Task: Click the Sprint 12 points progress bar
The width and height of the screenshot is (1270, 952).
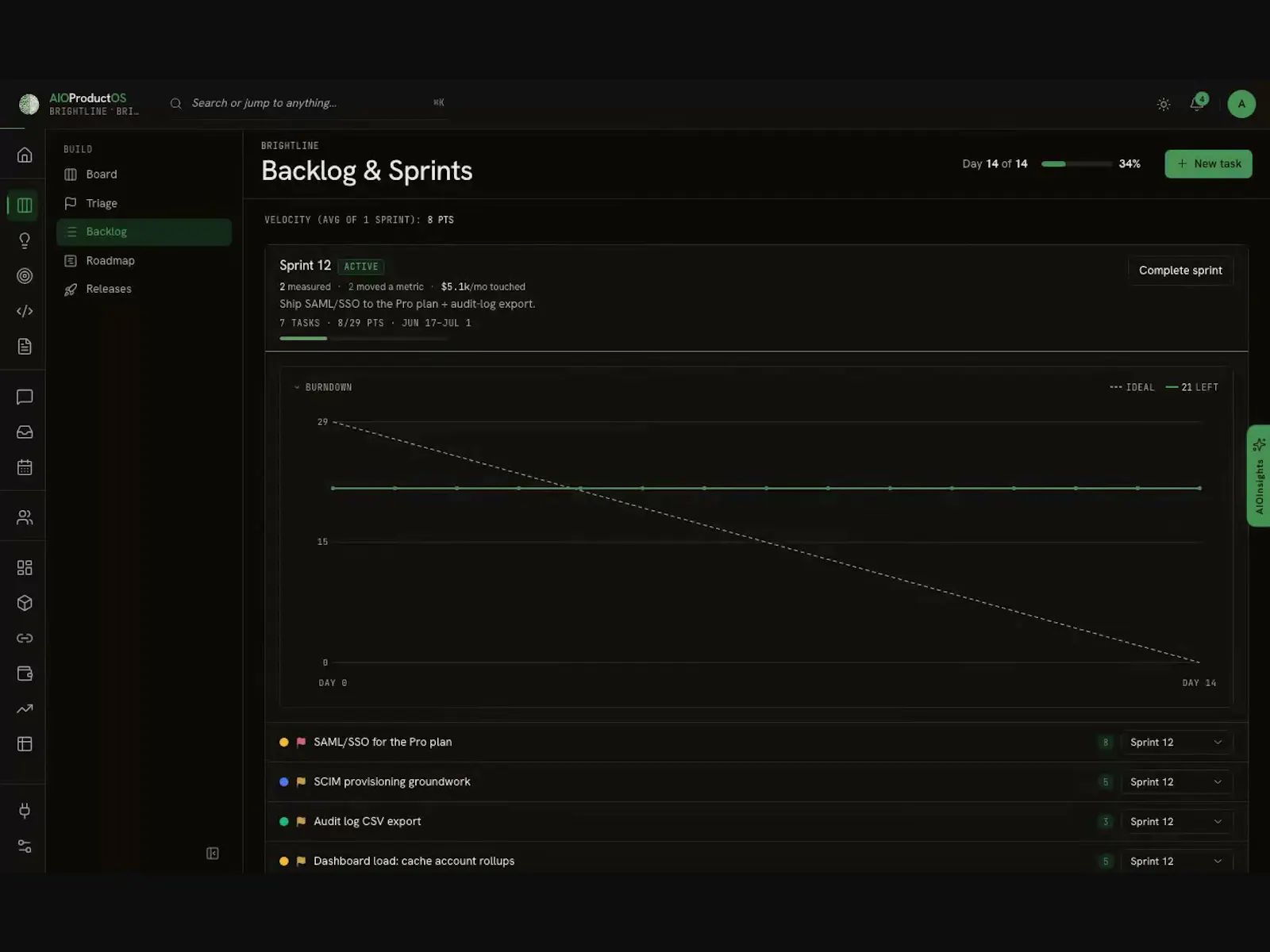Action: pyautogui.click(x=364, y=339)
